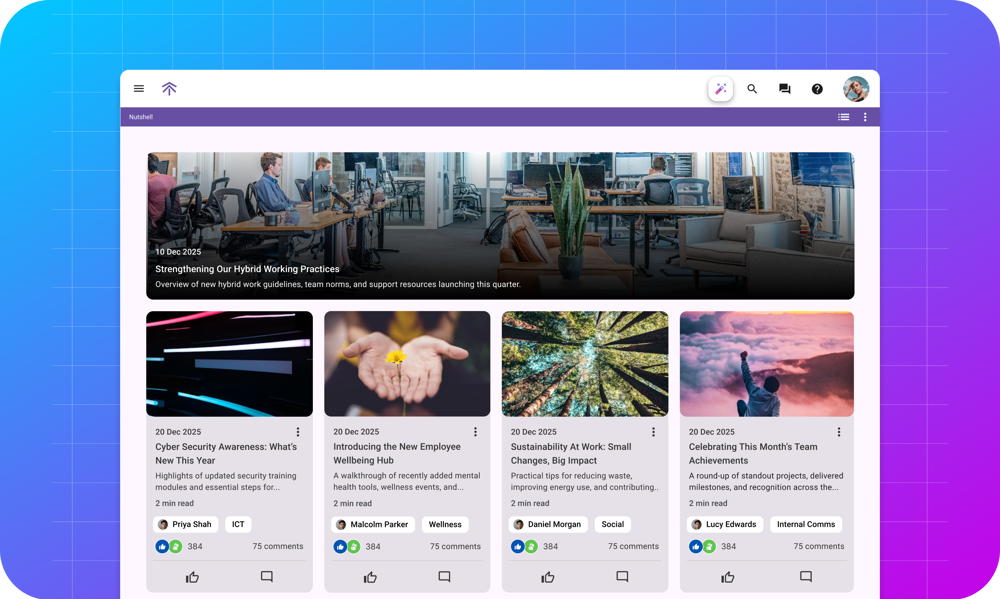
Task: Open the Strengthening Our Hybrid Working Practices banner
Action: click(500, 226)
